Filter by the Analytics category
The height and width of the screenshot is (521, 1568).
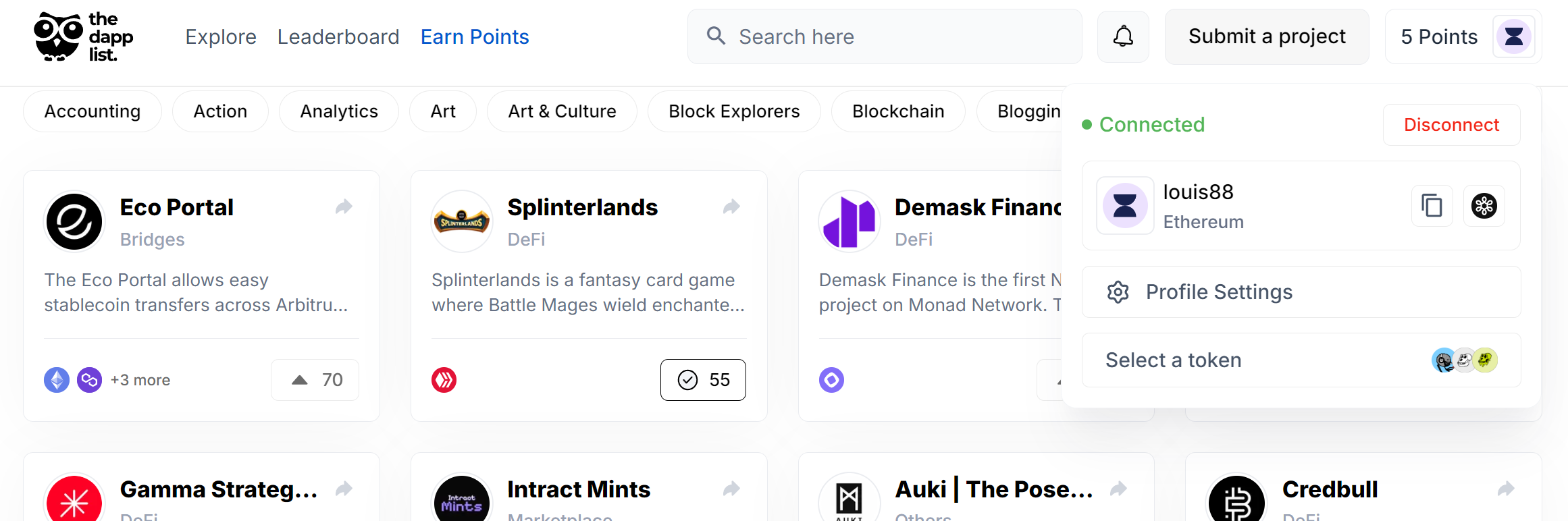[339, 111]
